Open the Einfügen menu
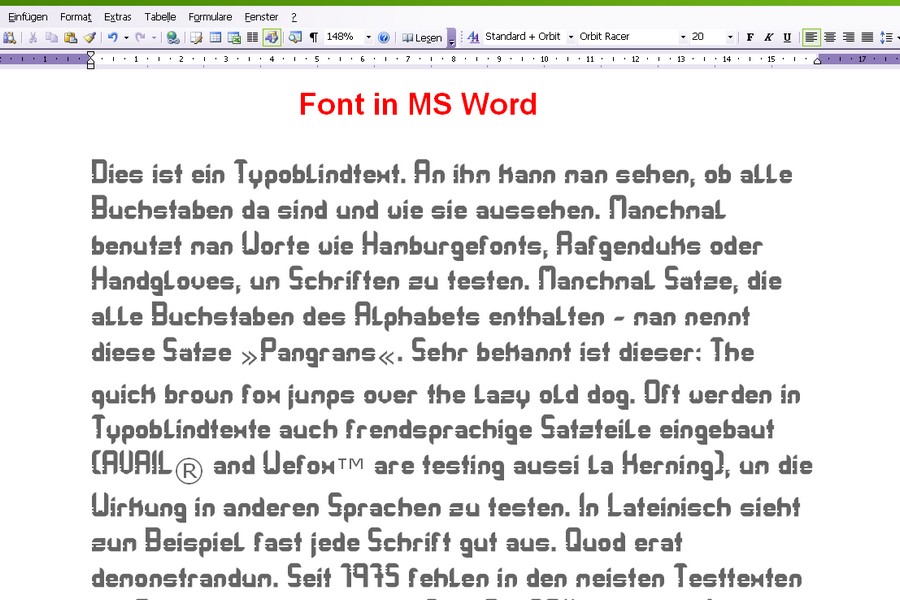The width and height of the screenshot is (900, 600). click(x=28, y=17)
